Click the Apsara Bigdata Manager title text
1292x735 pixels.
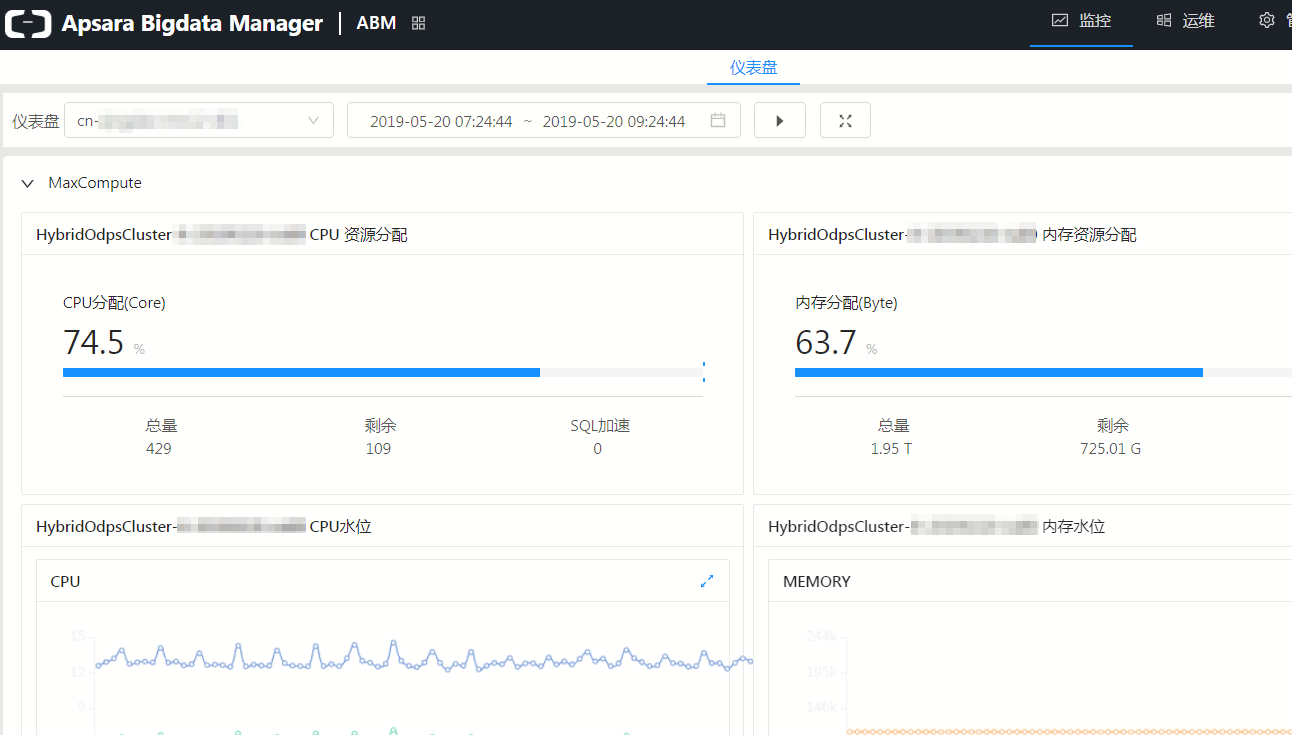(192, 23)
